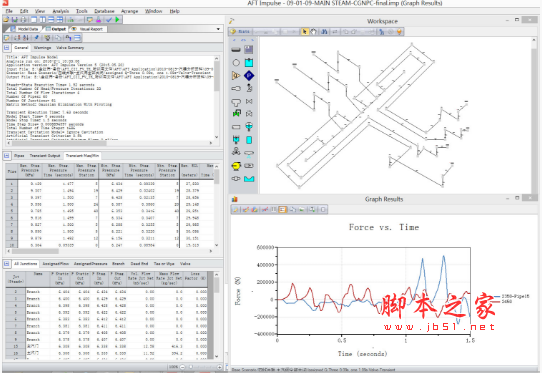Click the Basic button in Workspace toolbar
Viewport: 542px width, 373px height.
(240, 32)
